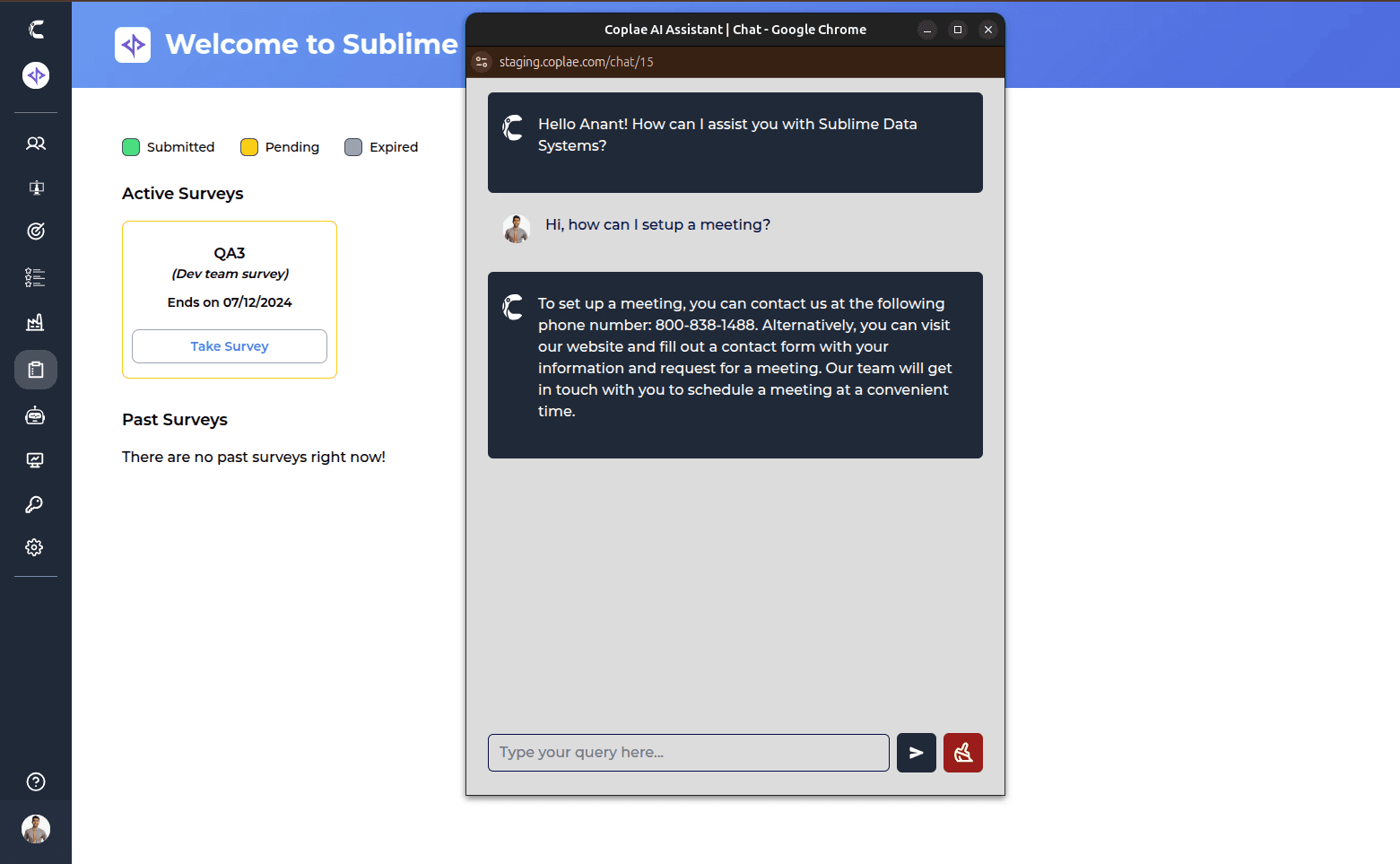Minimize the Coplae AI Assistant chat window
Image resolution: width=1400 pixels, height=864 pixels.
pyautogui.click(x=927, y=30)
